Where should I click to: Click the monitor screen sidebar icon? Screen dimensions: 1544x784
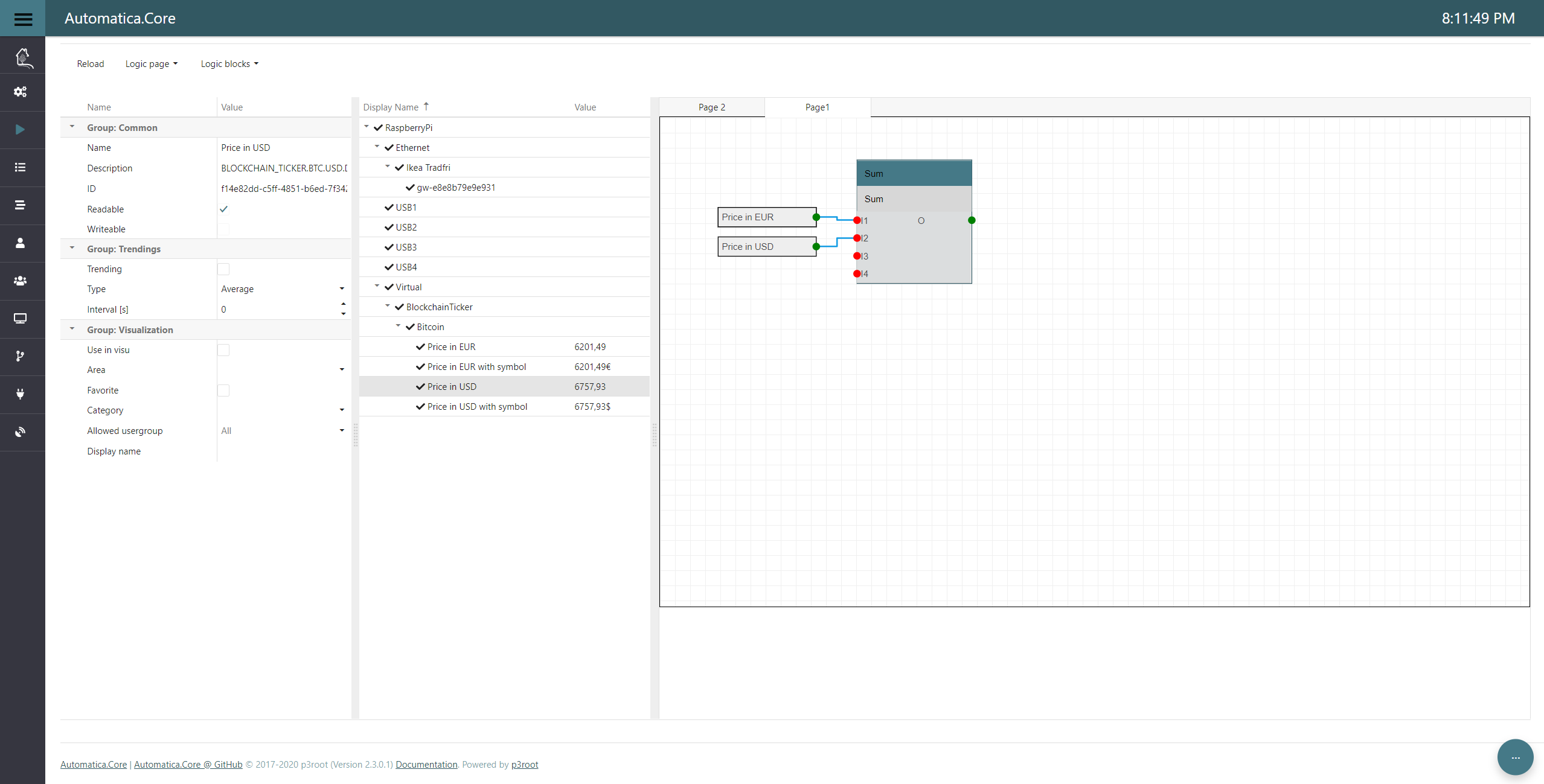click(x=21, y=318)
